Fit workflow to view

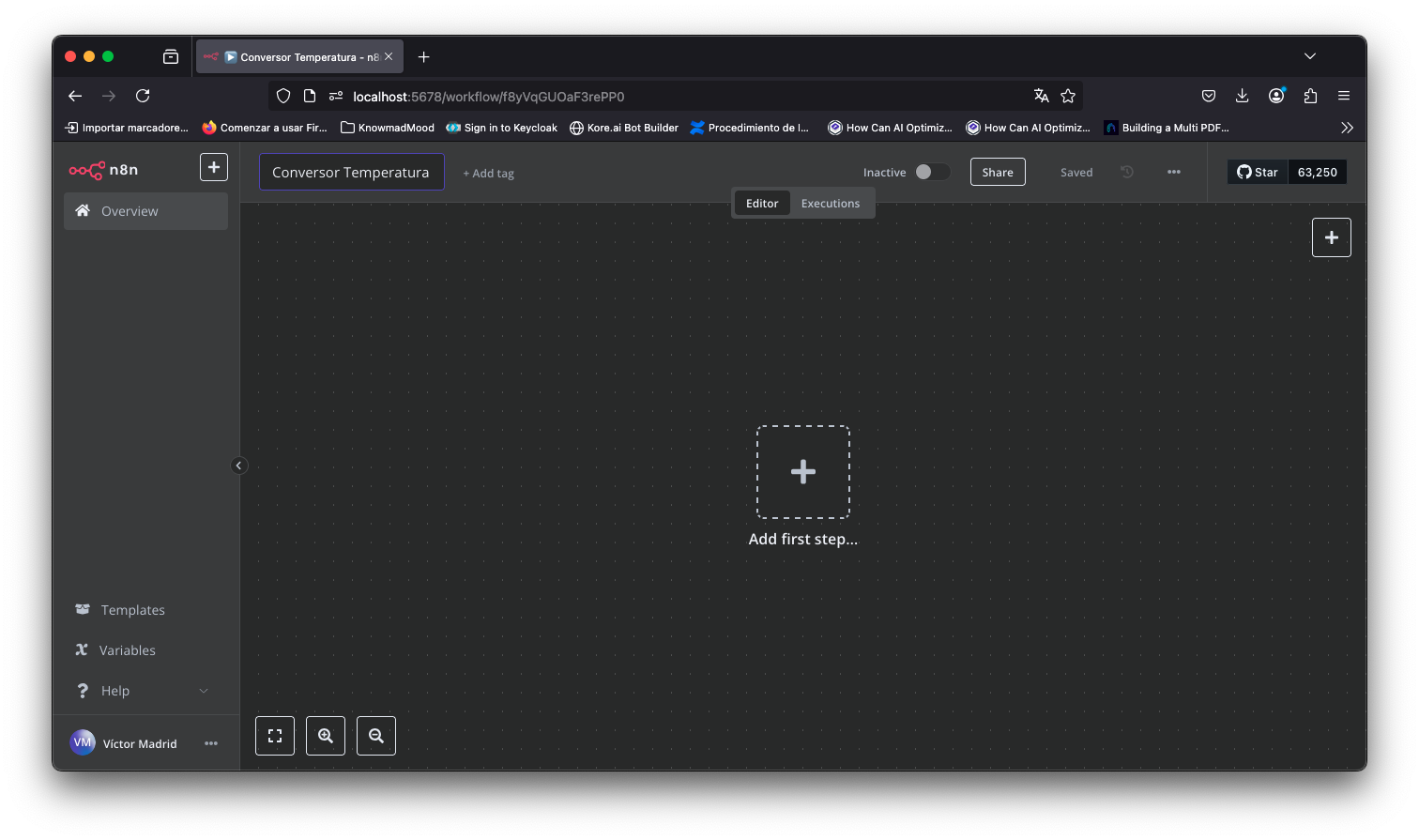(275, 736)
